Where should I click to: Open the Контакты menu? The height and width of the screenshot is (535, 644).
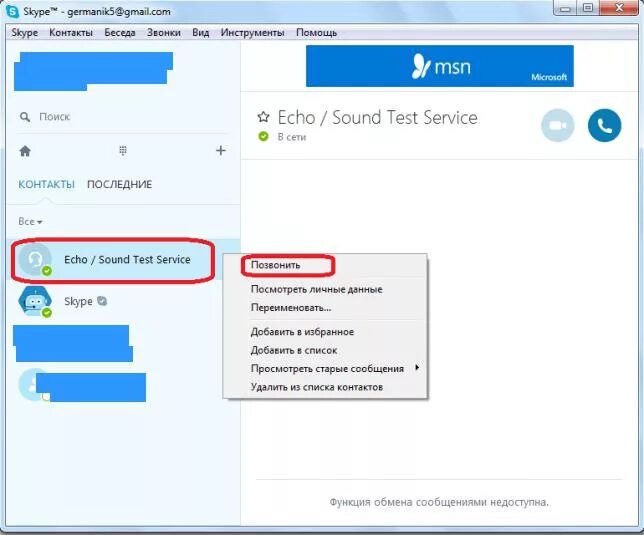pyautogui.click(x=71, y=32)
